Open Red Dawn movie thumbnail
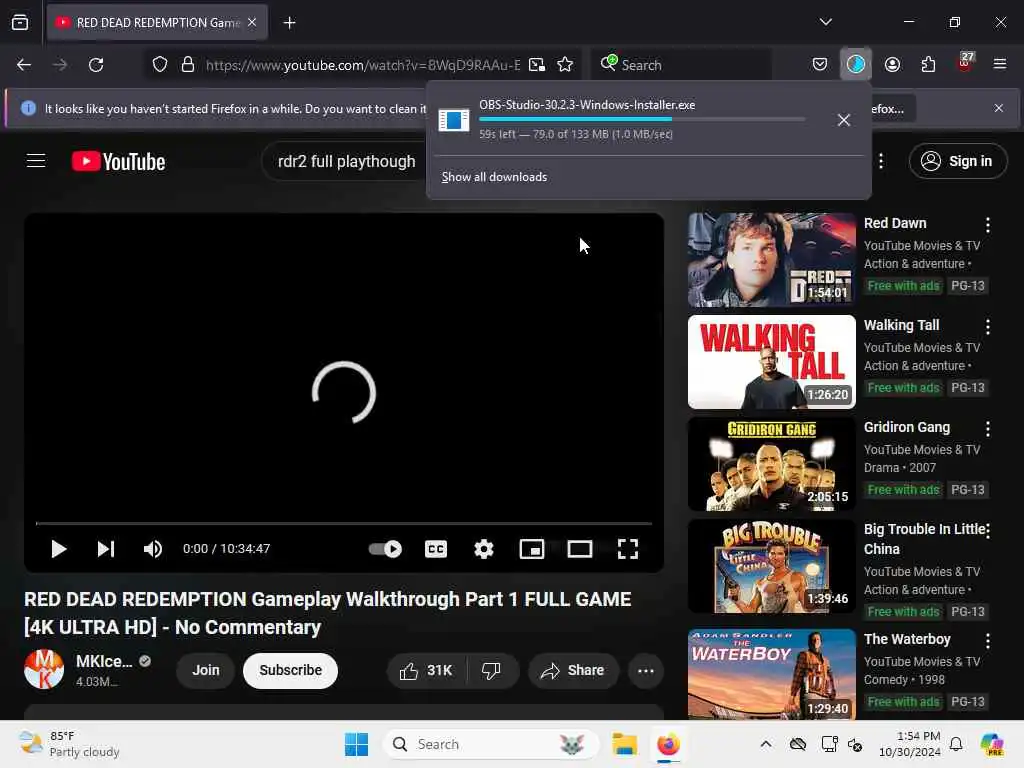1024x768 pixels. click(x=771, y=260)
